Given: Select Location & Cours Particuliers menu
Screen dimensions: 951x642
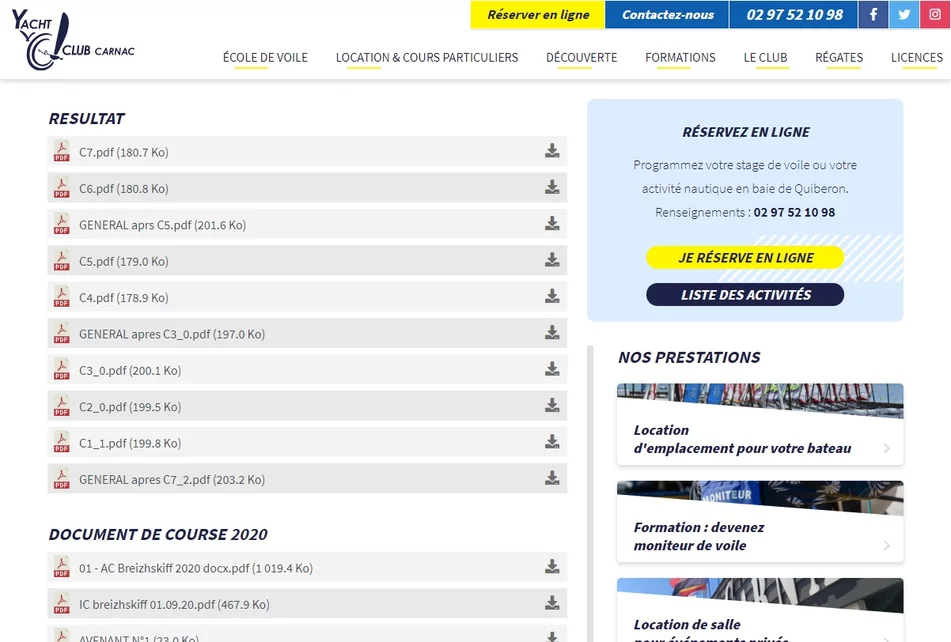Looking at the screenshot, I should (x=427, y=58).
